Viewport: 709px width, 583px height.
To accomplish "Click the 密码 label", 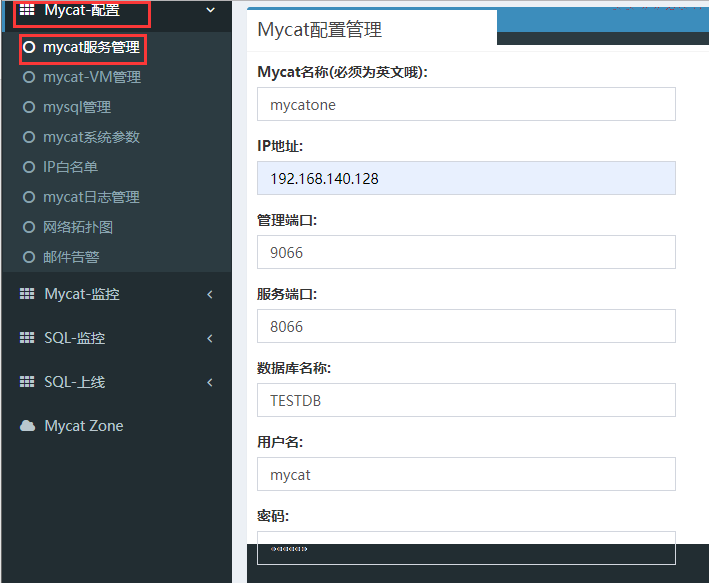I will (x=273, y=516).
